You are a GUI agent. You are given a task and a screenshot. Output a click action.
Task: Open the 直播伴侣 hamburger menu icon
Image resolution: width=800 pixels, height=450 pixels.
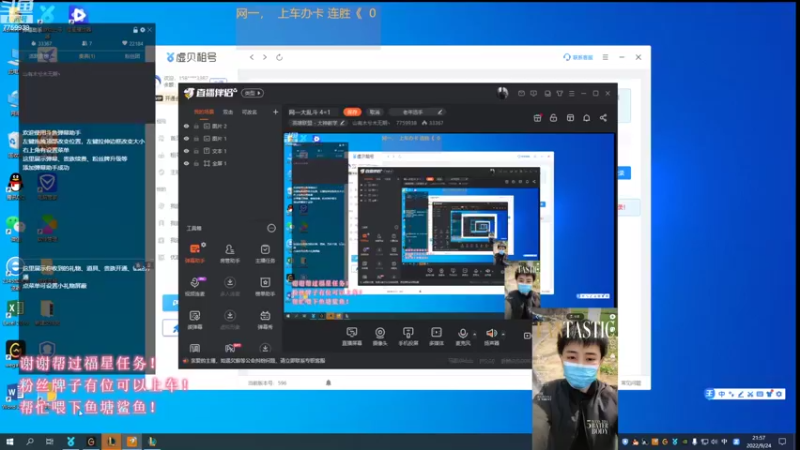pyautogui.click(x=571, y=93)
